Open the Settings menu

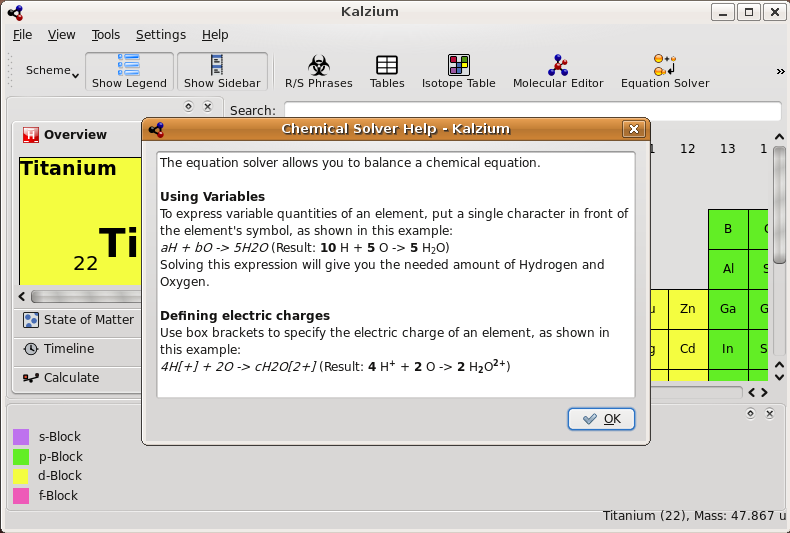(161, 35)
